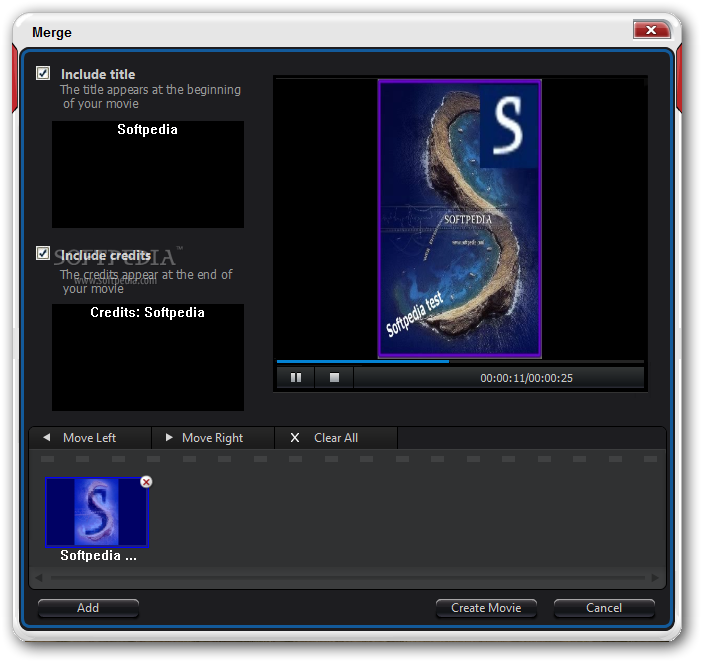Click the Move Left button

pos(90,438)
